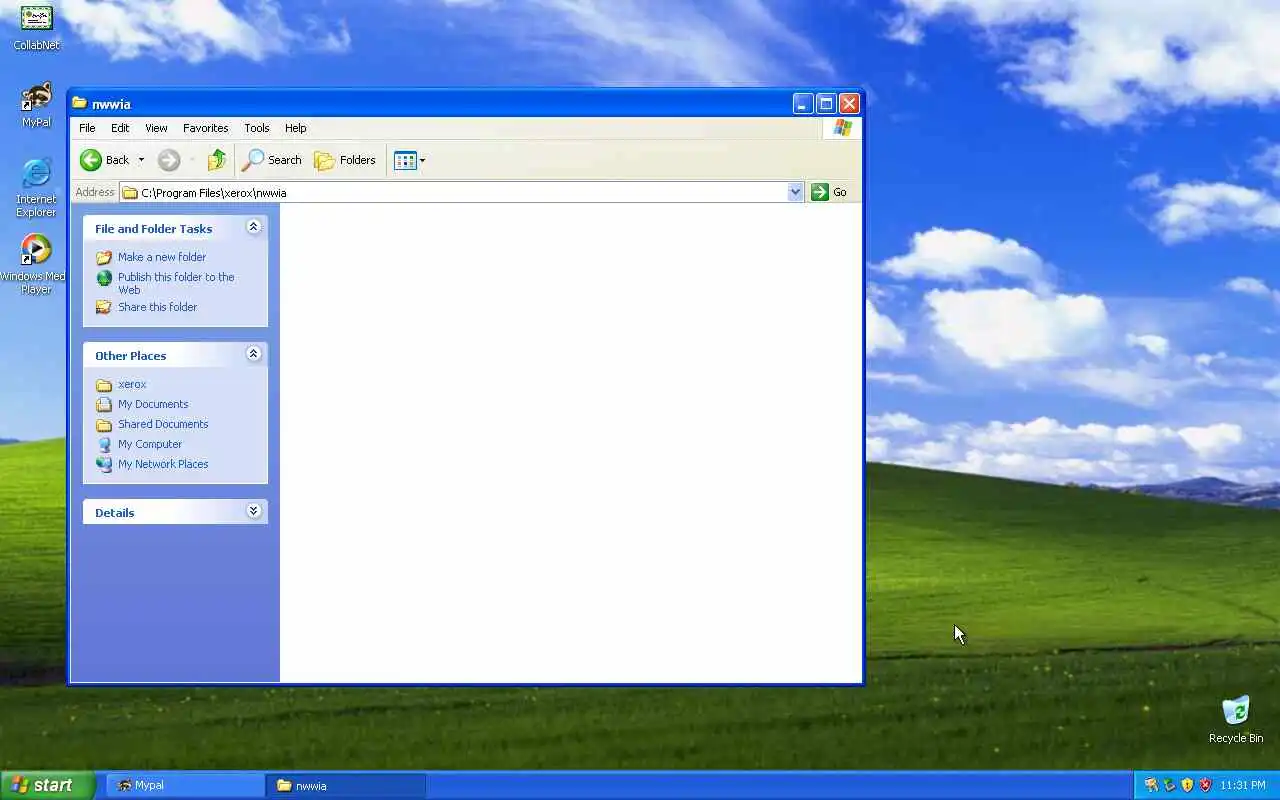Select the Internet Explorer desktop icon
Viewport: 1280px width, 800px height.
pyautogui.click(x=36, y=188)
